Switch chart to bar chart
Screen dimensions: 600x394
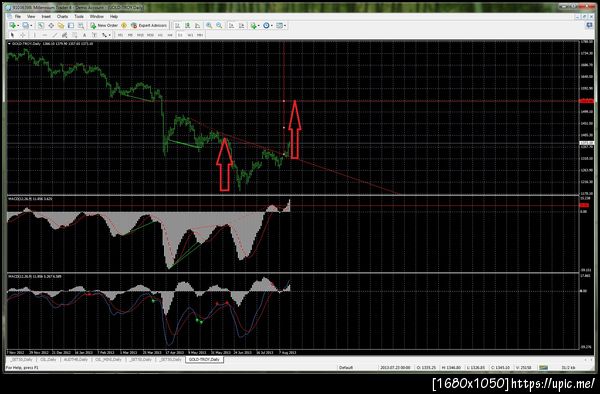(177, 25)
